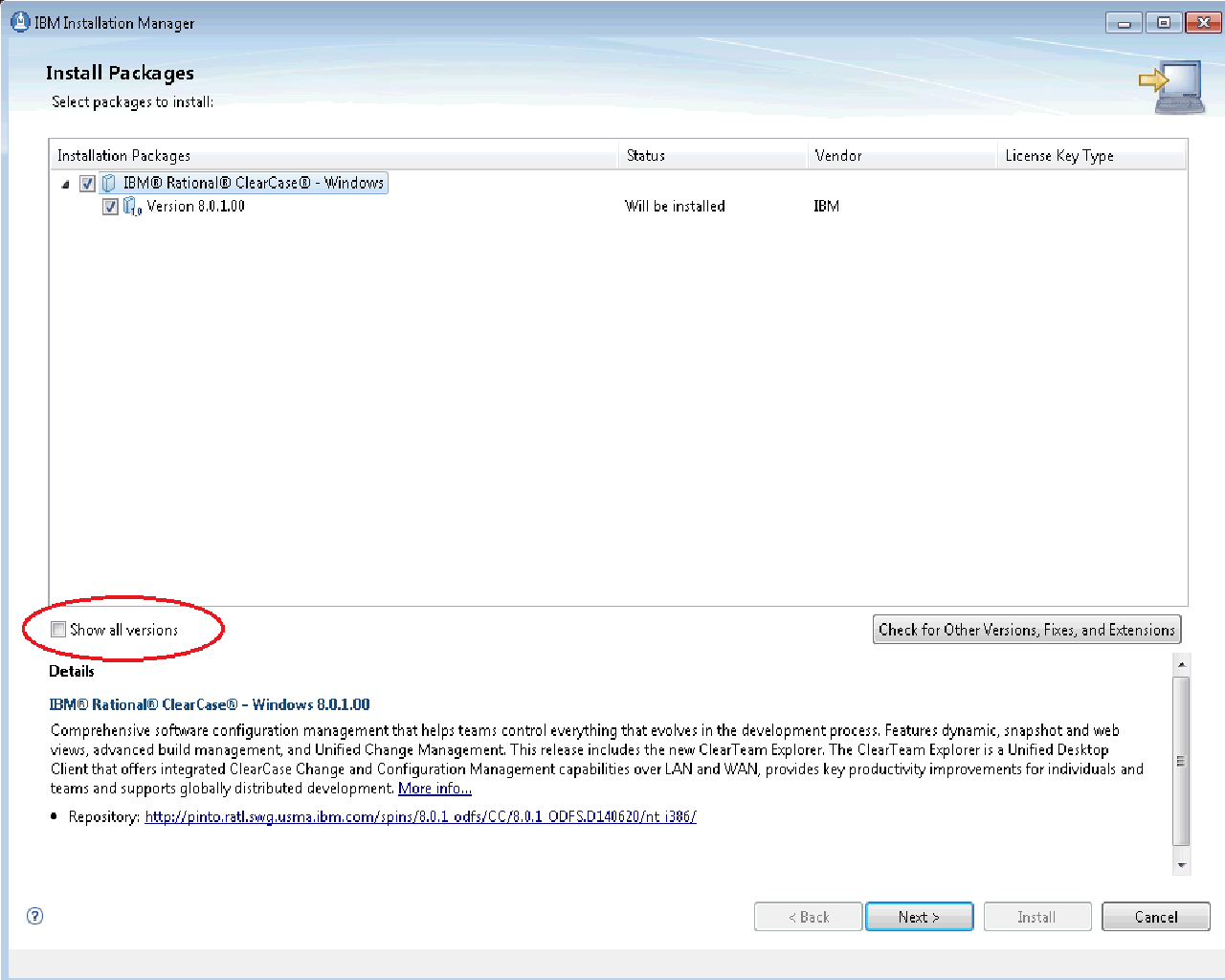Click the Version 8.0.1.00 package icon
1225x980 pixels.
pyautogui.click(x=132, y=207)
